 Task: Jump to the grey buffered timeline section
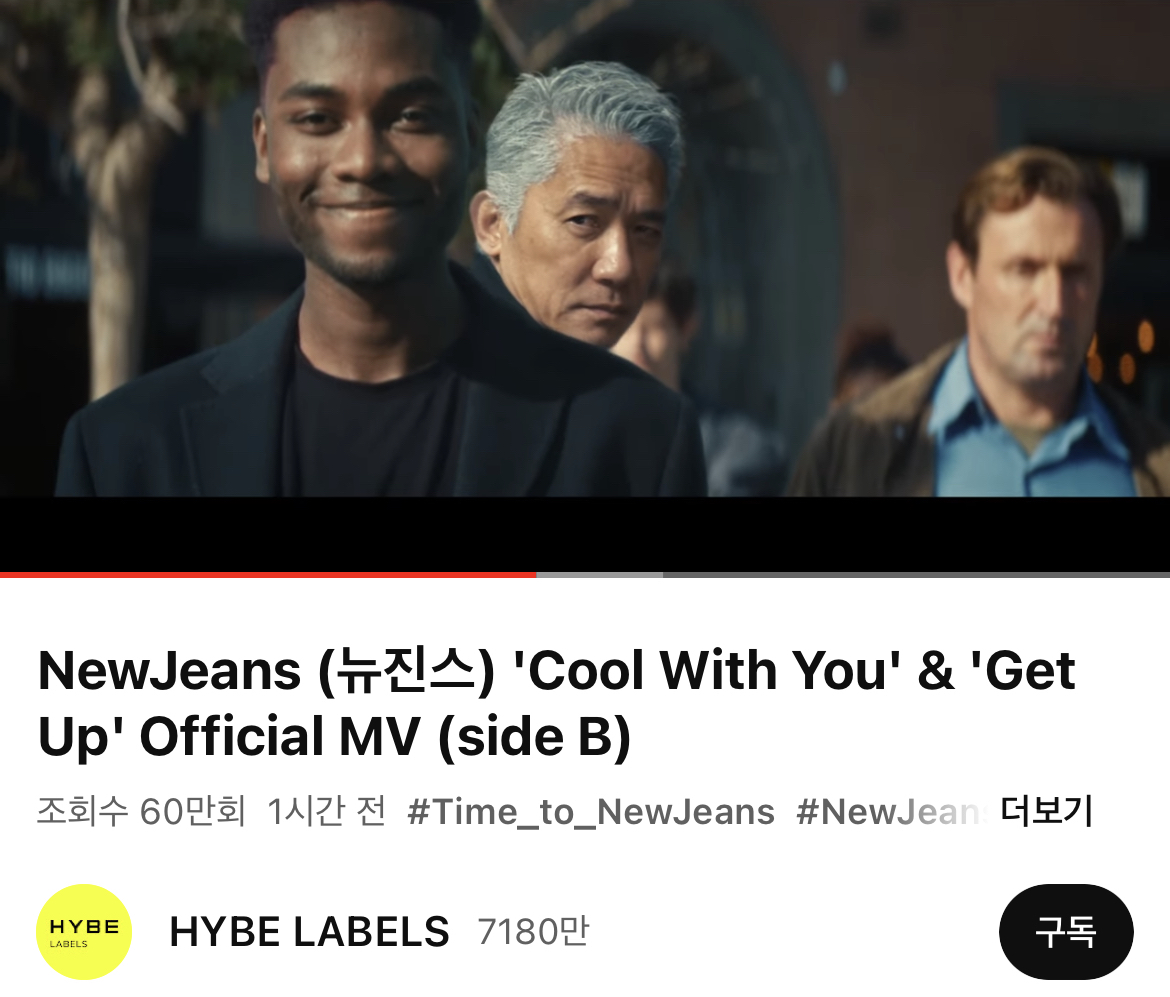pyautogui.click(x=599, y=575)
